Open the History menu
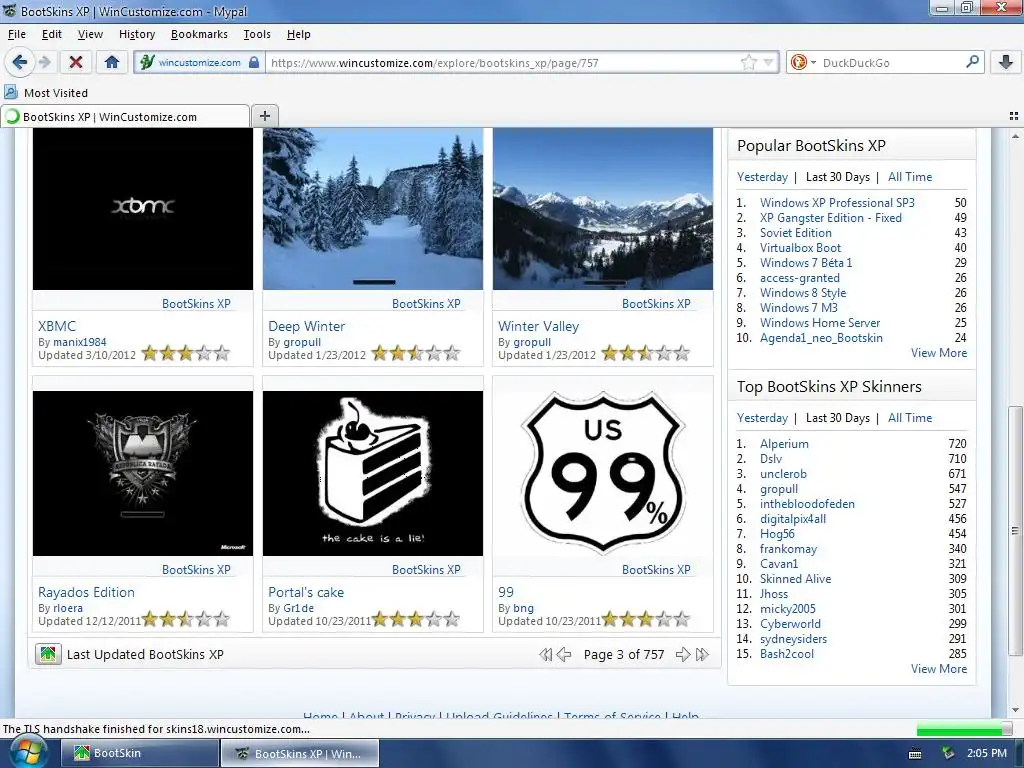Image resolution: width=1024 pixels, height=768 pixels. point(137,34)
